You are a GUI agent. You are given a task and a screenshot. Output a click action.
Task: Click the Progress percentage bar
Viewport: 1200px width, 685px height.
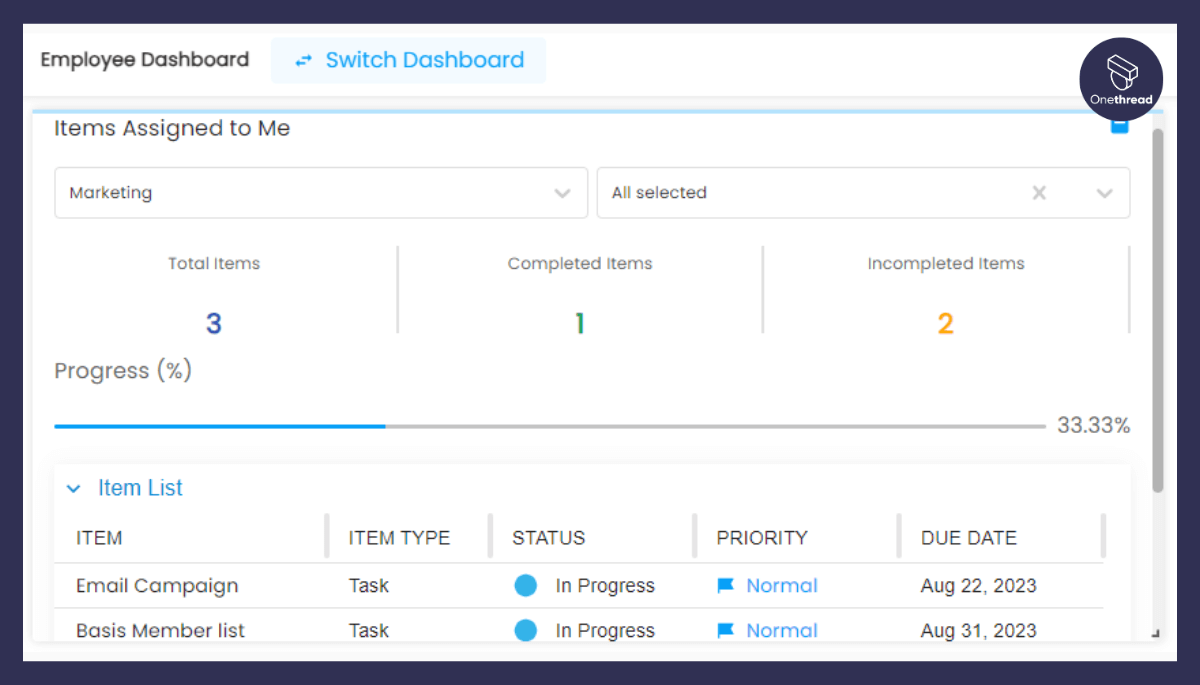[549, 426]
